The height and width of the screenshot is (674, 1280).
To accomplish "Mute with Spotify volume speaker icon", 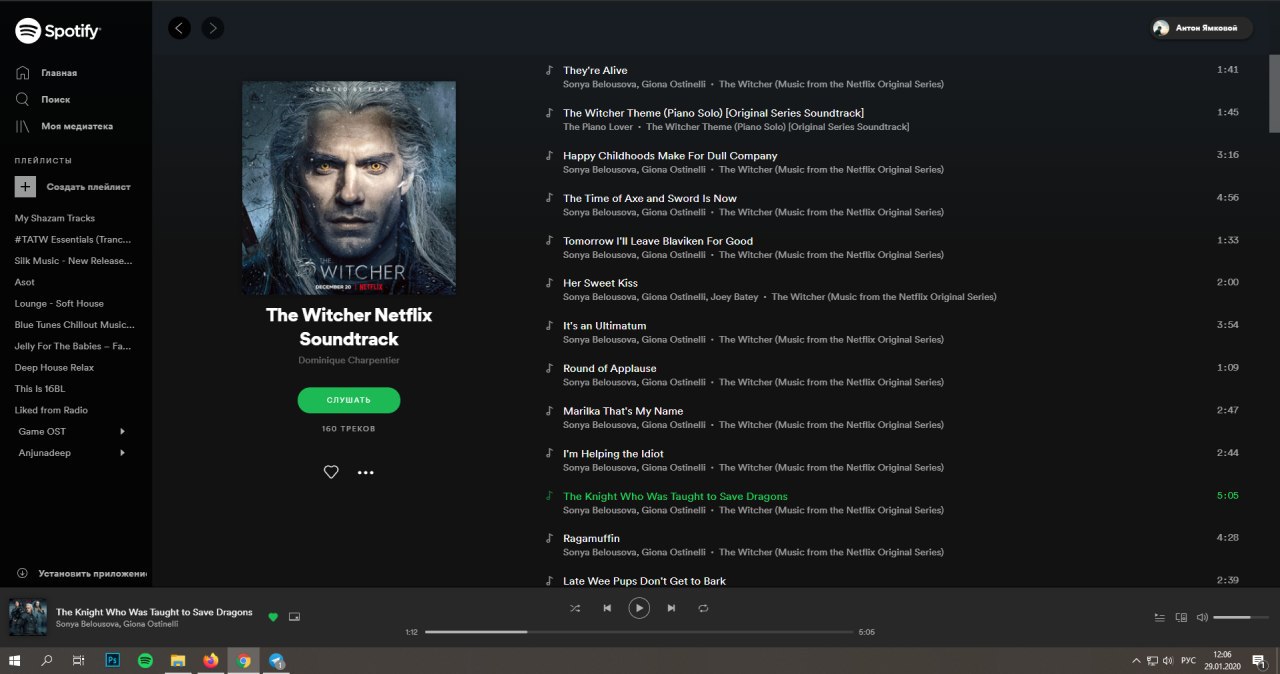I will [x=1202, y=617].
